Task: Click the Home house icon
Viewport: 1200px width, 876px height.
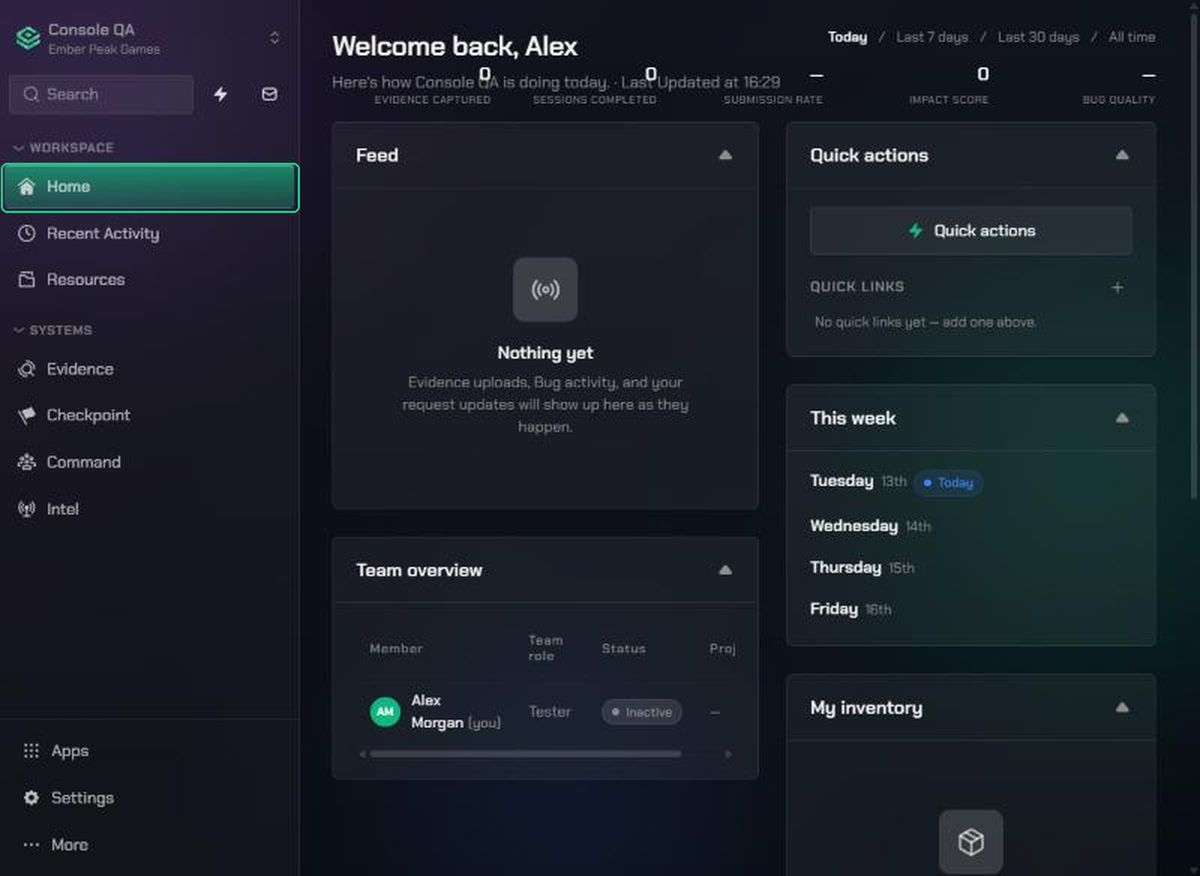Action: pos(27,187)
